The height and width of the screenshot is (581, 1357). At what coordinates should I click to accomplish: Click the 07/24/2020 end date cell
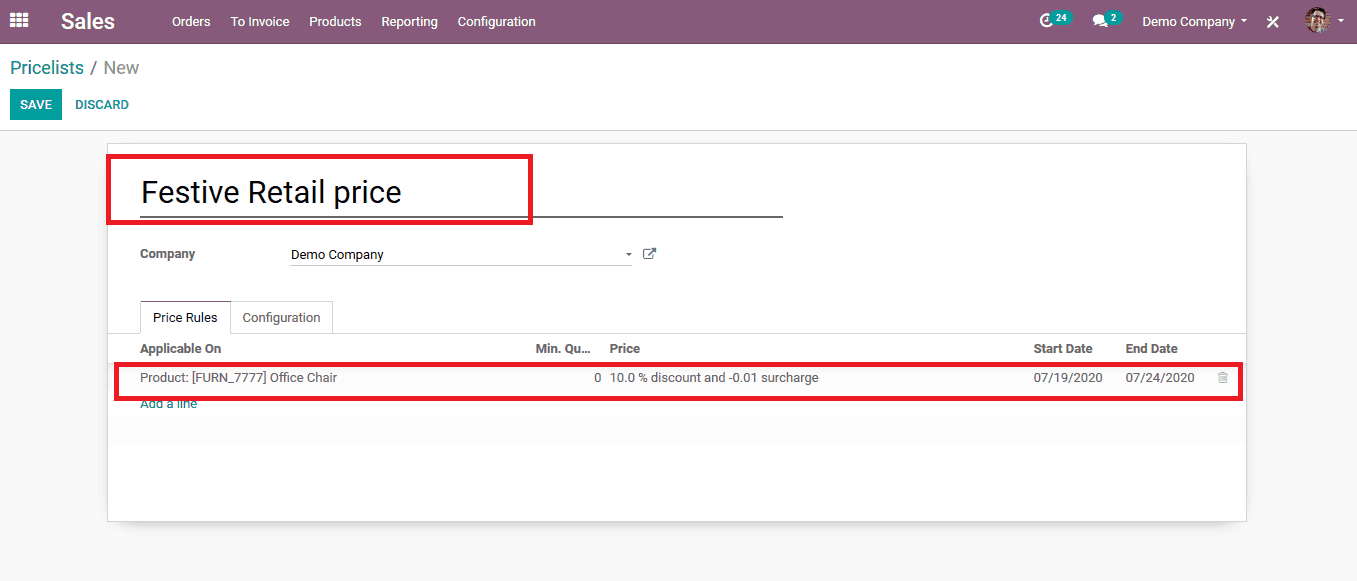[x=1160, y=378]
